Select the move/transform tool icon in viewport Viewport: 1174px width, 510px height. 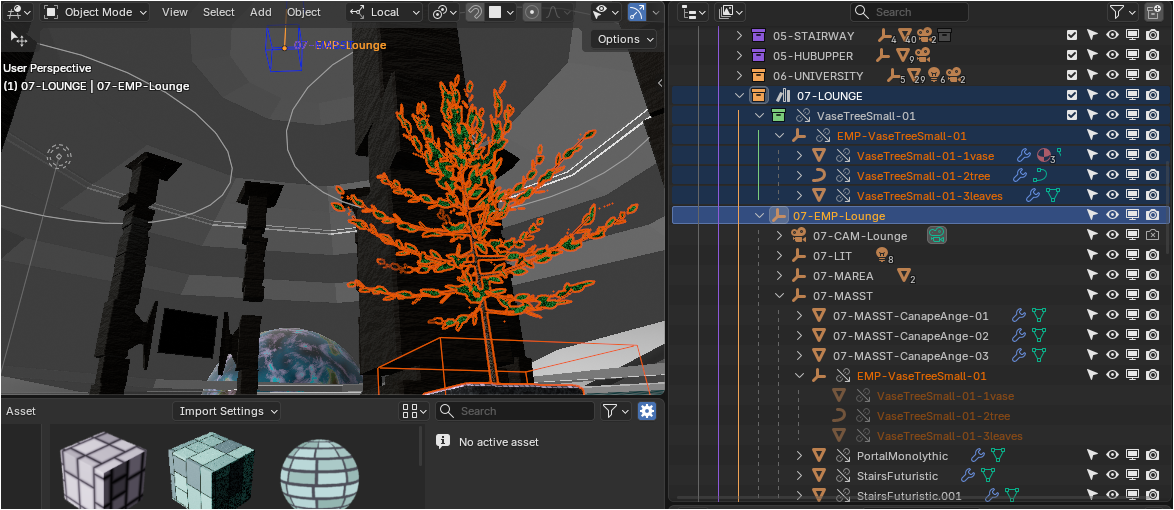tap(18, 38)
